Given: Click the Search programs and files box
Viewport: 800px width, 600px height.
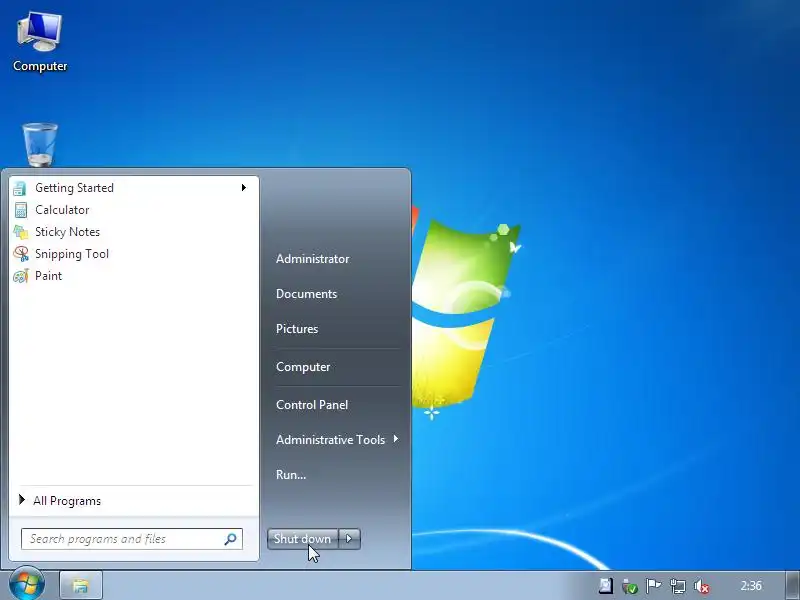Looking at the screenshot, I should point(132,539).
